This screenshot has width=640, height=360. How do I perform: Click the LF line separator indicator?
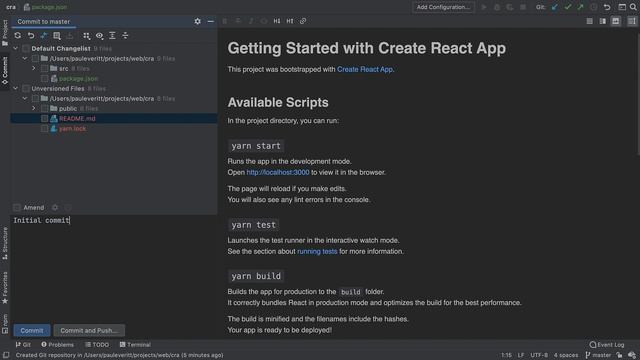(x=521, y=355)
